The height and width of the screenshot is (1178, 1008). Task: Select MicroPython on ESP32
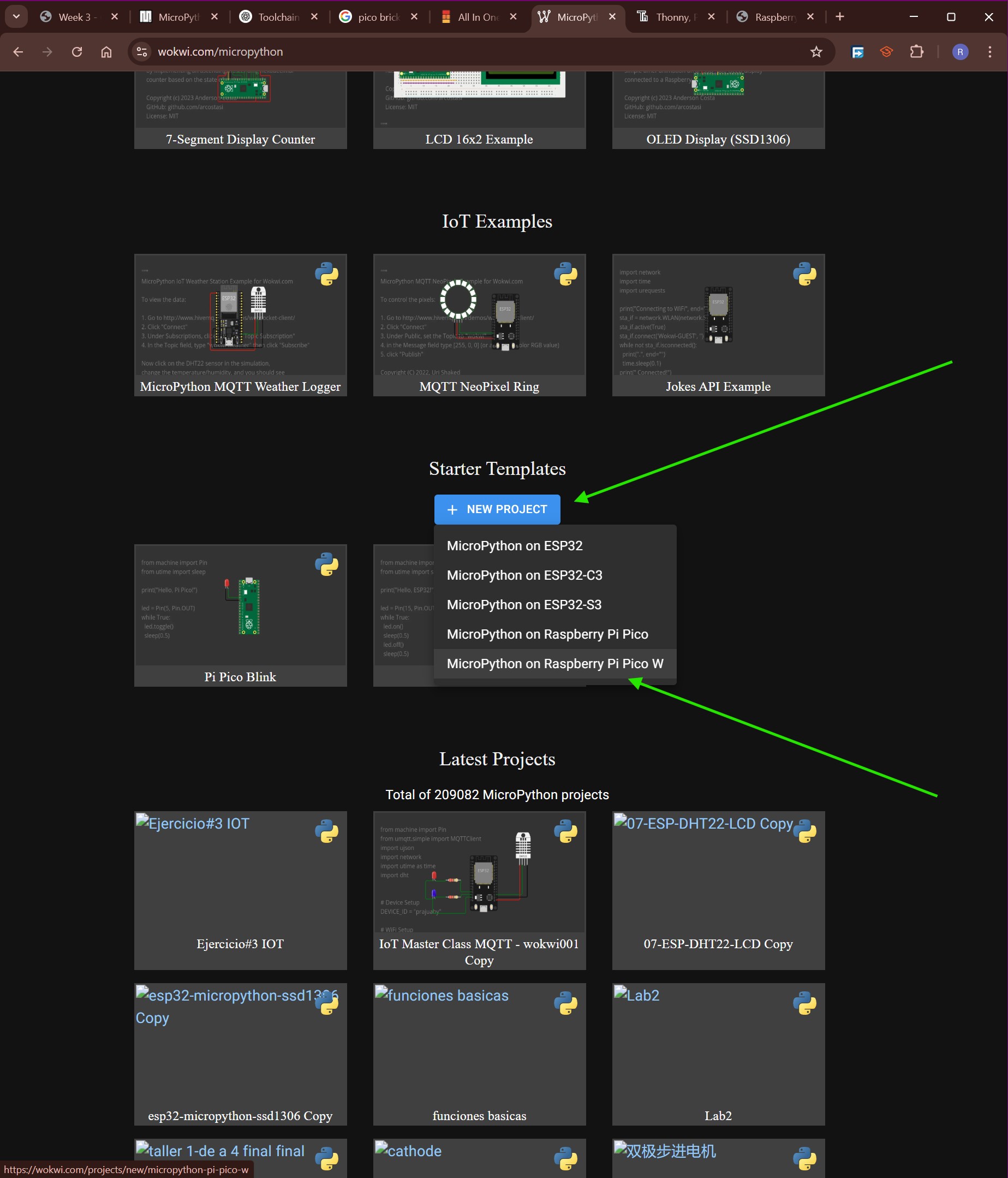click(x=555, y=546)
